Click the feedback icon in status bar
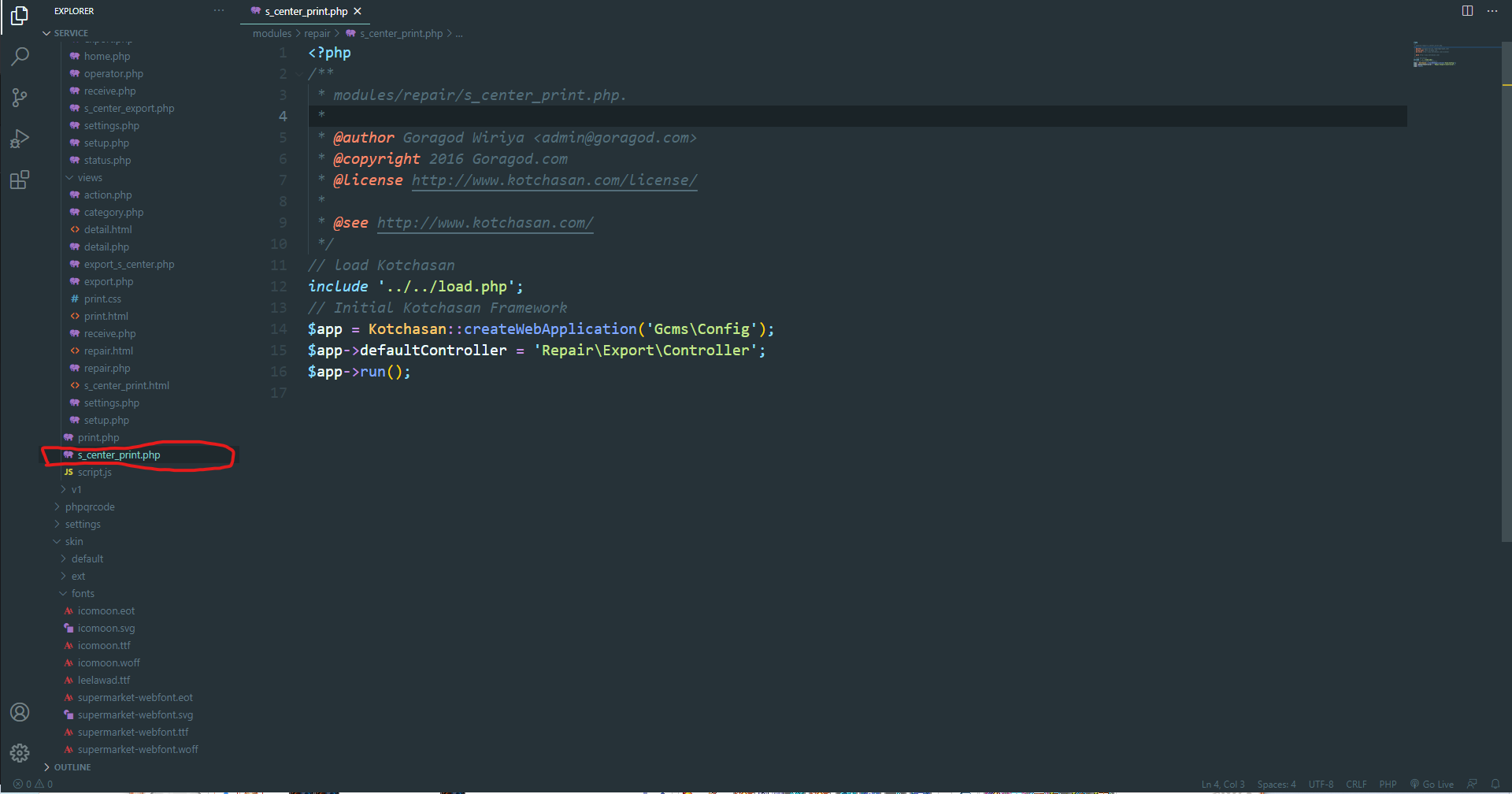 tap(1472, 785)
